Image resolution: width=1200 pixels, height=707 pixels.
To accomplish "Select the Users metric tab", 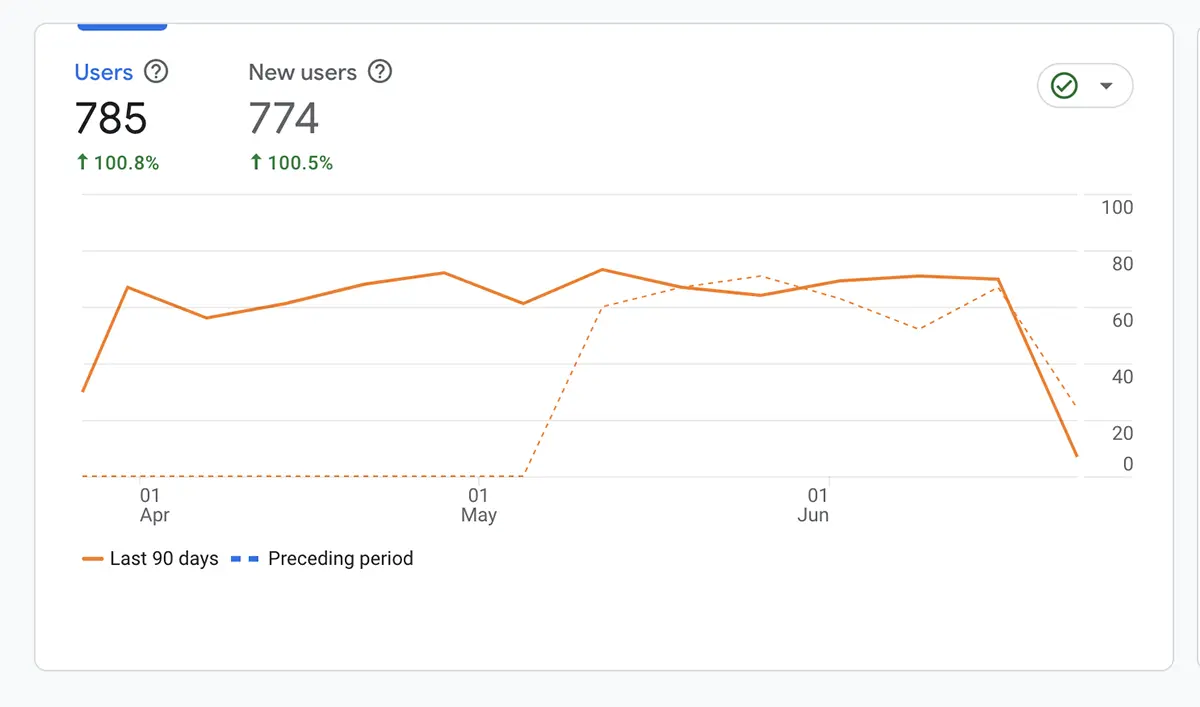I will pyautogui.click(x=104, y=72).
